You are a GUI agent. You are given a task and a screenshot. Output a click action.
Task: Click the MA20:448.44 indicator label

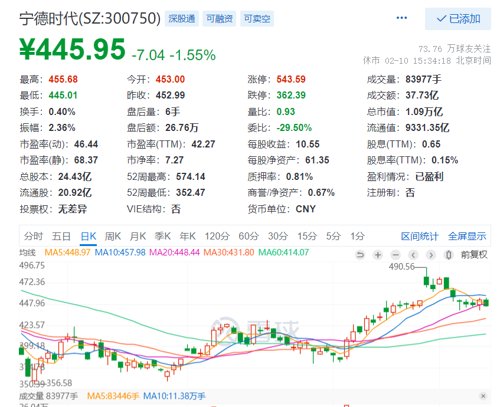pos(174,252)
